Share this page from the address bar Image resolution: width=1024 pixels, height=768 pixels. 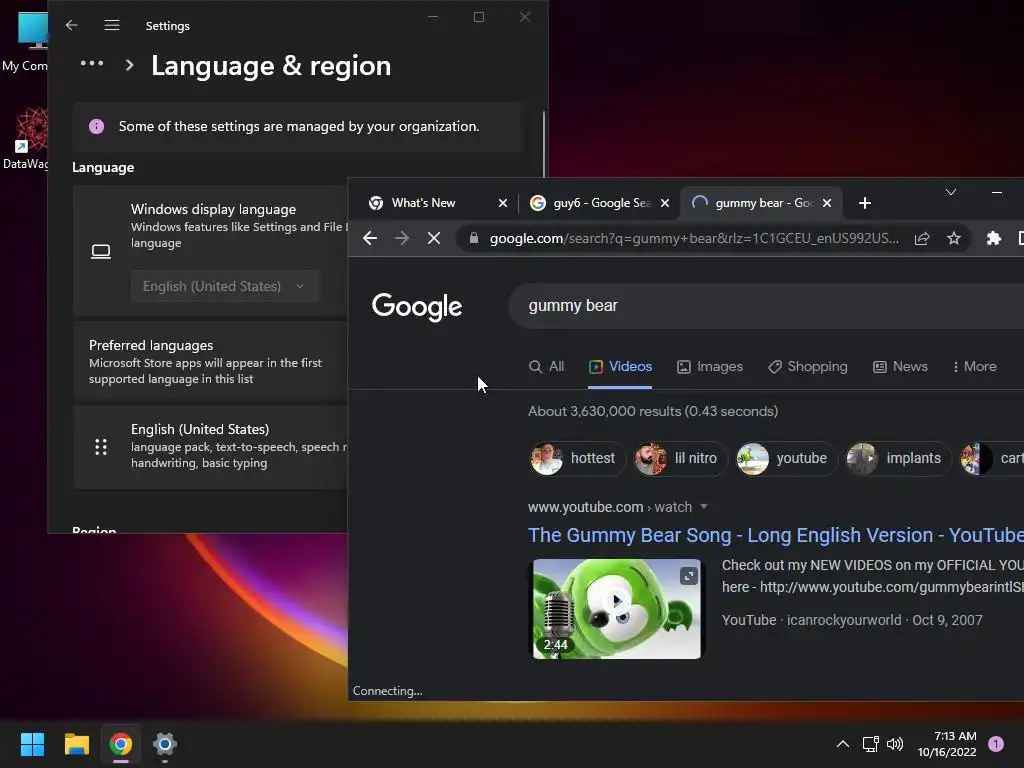(921, 238)
